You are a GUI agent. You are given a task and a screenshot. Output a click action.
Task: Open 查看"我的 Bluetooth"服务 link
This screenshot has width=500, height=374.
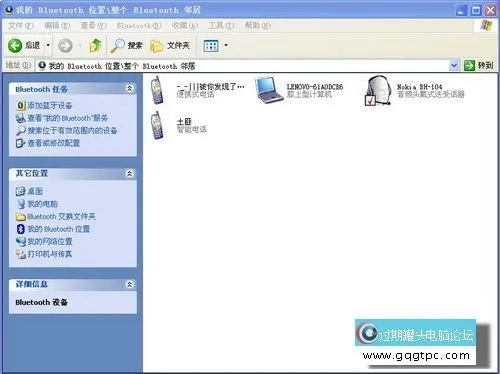tap(68, 118)
